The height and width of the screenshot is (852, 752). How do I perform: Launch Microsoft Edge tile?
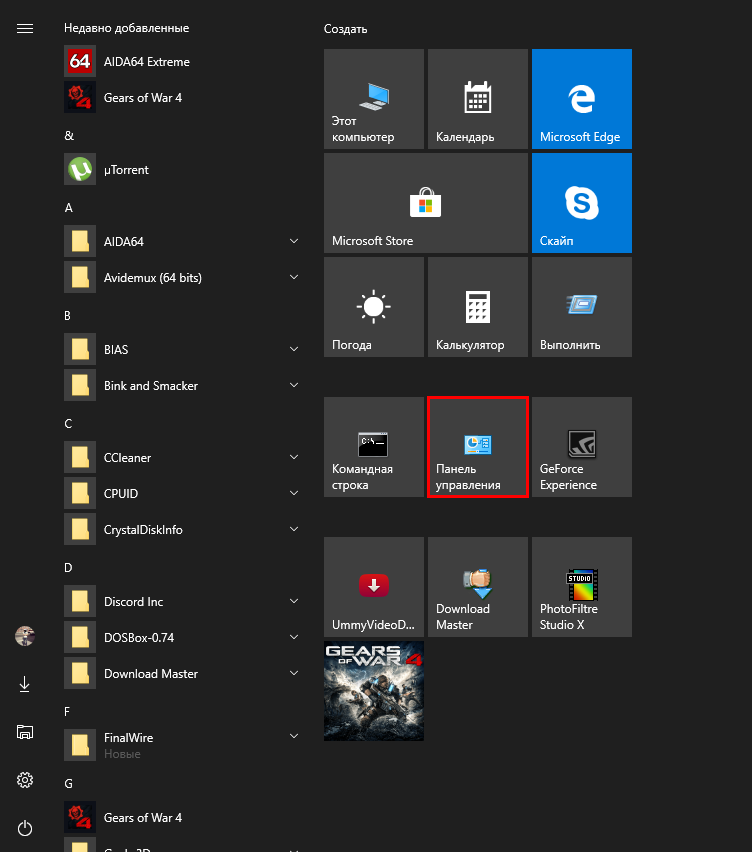tap(582, 99)
